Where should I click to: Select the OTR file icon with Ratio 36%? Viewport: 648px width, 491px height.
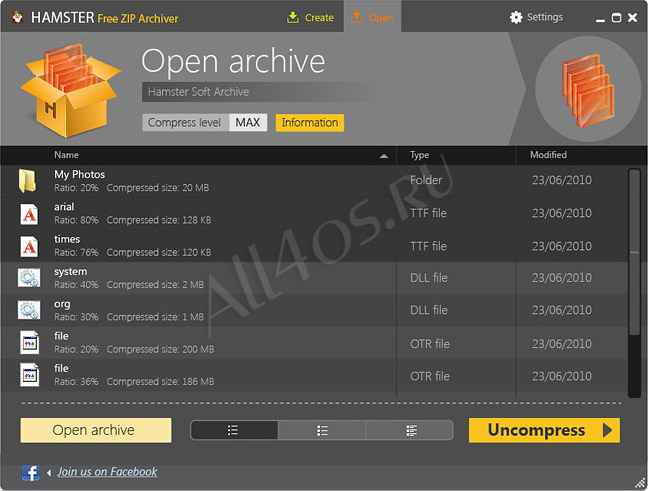30,374
